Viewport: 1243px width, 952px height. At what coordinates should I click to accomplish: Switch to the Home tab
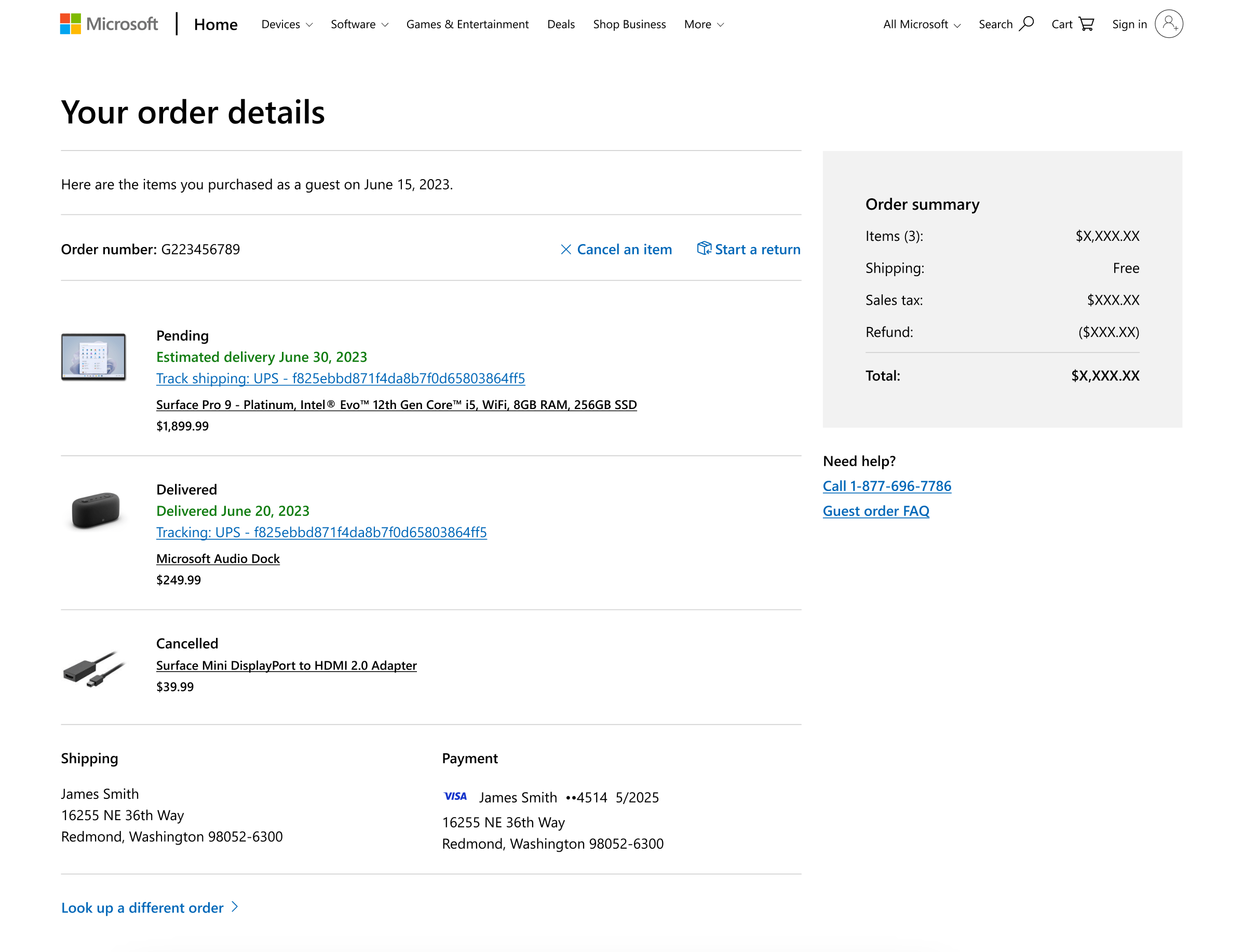click(x=215, y=24)
